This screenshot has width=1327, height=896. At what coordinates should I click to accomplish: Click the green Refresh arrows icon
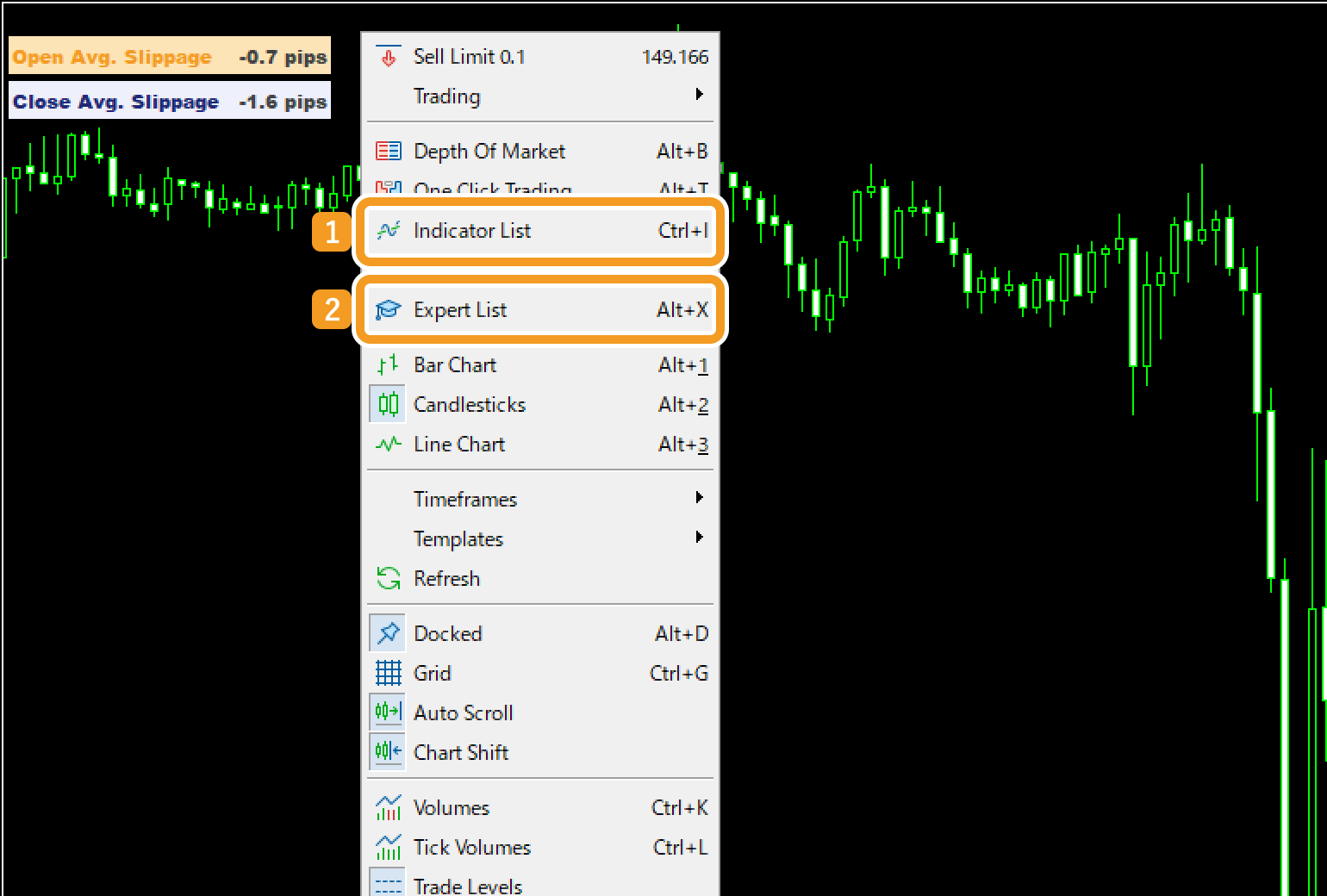coord(389,579)
